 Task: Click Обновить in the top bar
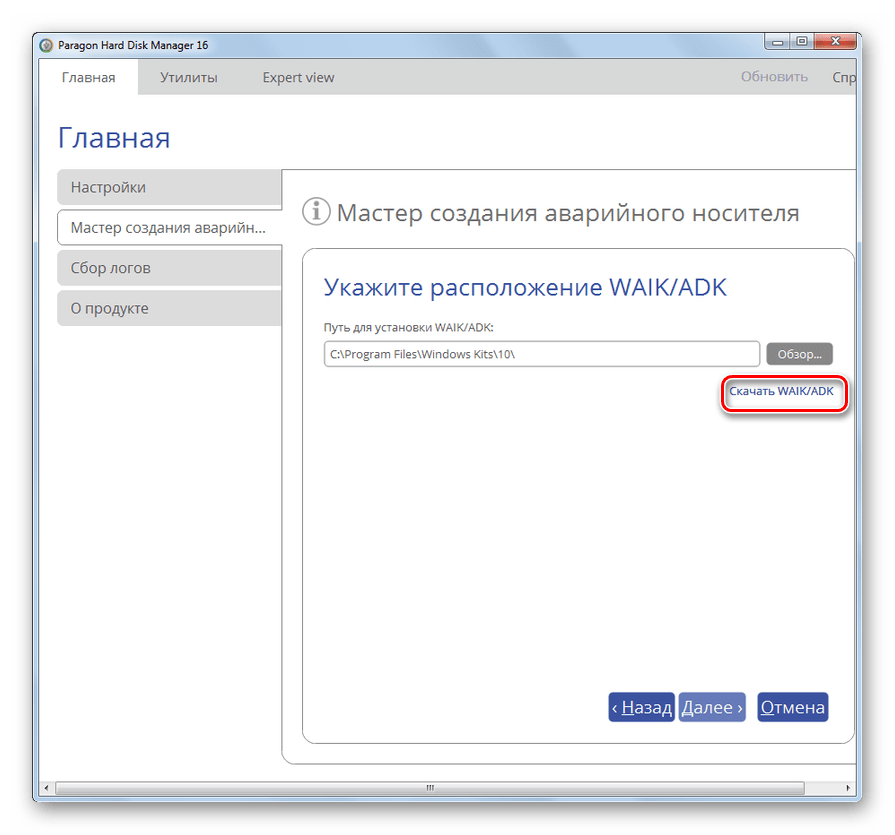773,77
